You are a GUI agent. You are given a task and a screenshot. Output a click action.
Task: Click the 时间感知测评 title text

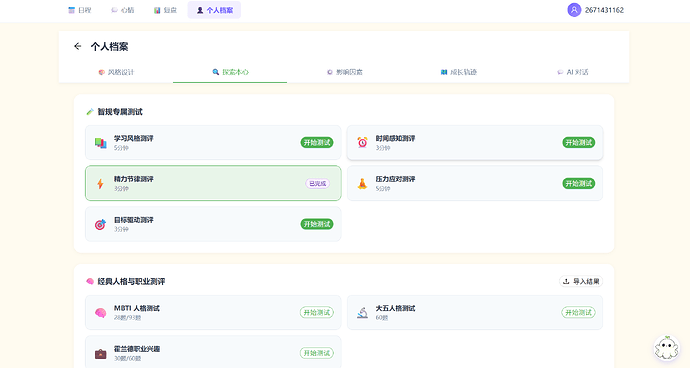pos(395,138)
